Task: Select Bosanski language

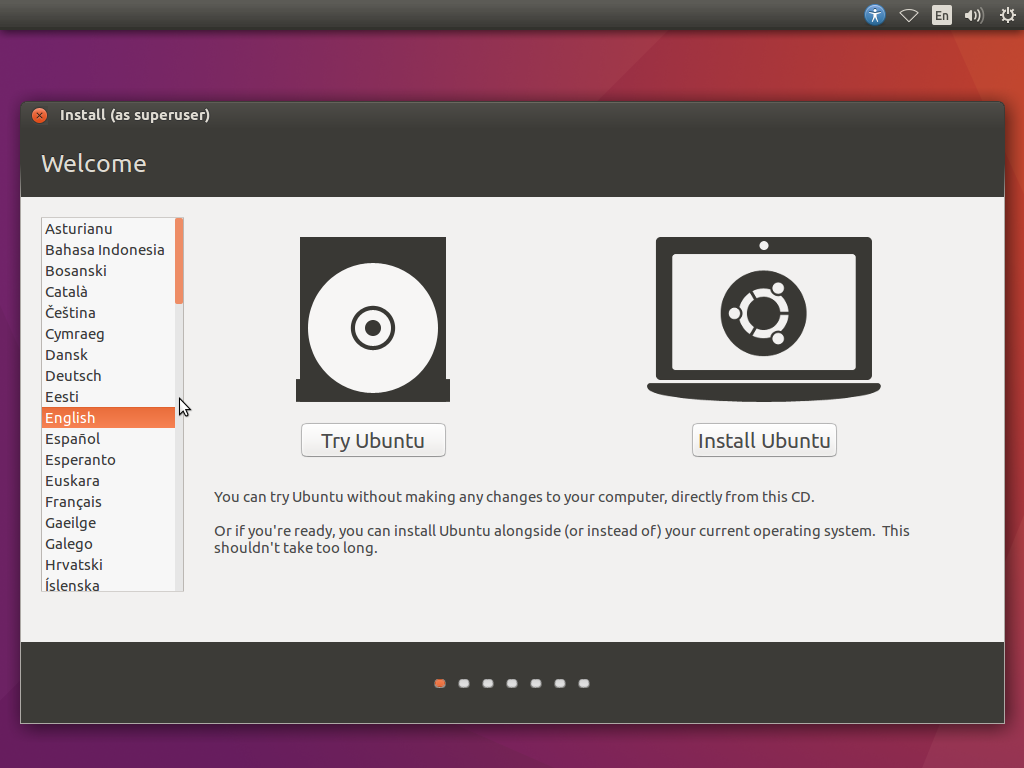Action: [108, 270]
